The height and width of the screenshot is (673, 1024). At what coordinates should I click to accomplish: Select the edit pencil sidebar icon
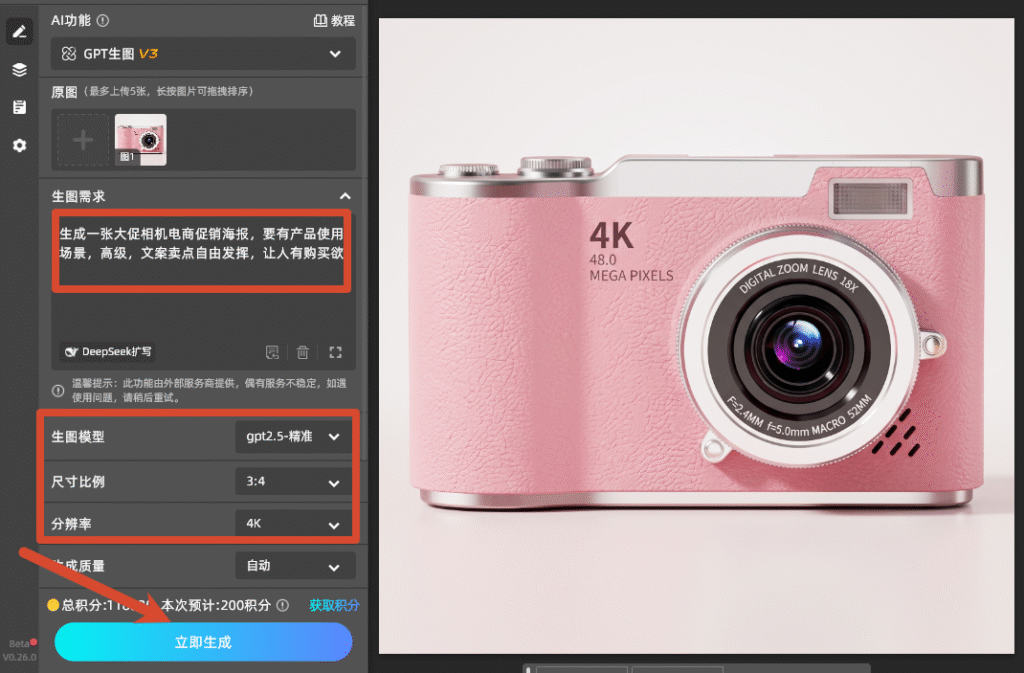[20, 31]
